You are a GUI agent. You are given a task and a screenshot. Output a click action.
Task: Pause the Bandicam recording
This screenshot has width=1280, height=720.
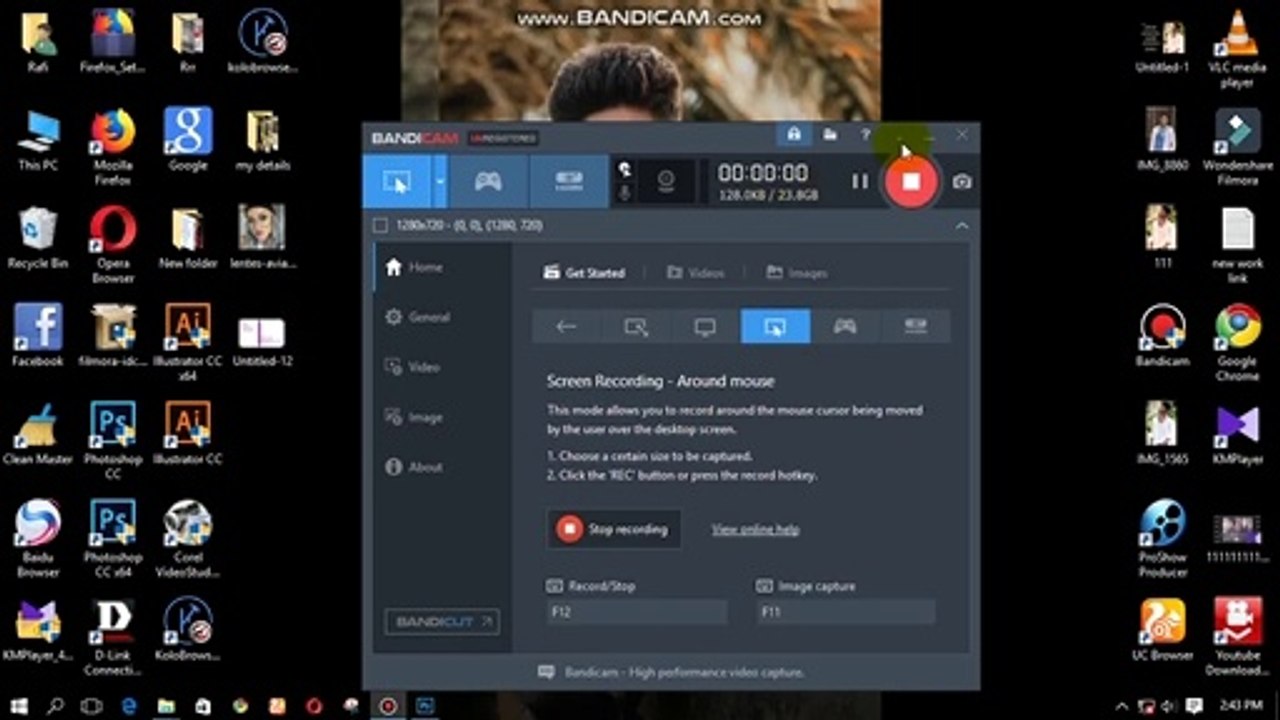[859, 181]
